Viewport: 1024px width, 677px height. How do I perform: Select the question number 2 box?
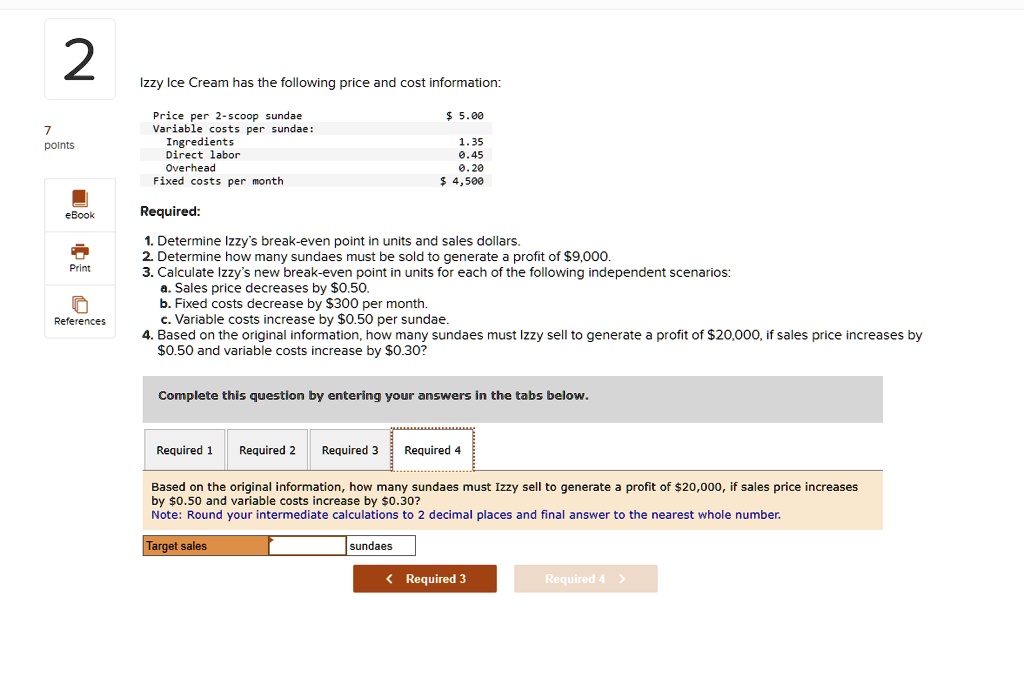pos(79,59)
